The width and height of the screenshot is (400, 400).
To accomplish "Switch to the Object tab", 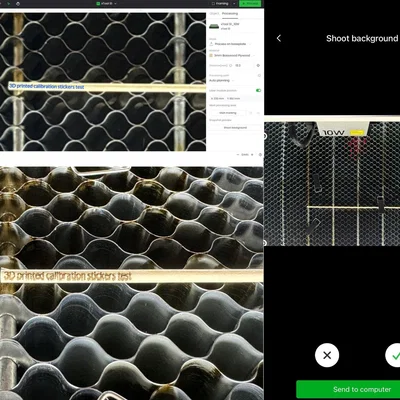I will 215,14.
